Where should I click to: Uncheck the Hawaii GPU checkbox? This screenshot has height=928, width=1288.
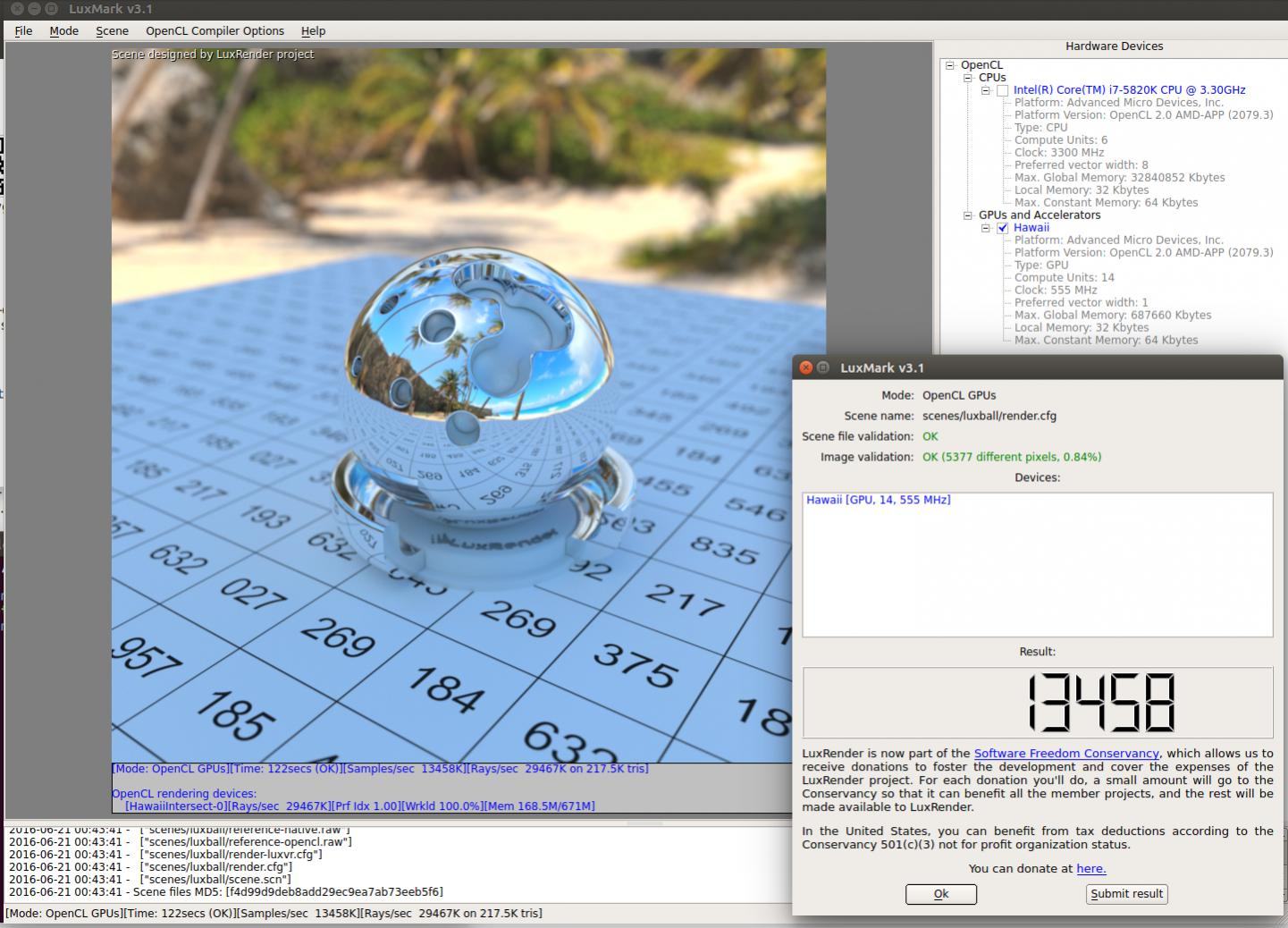coord(1003,228)
